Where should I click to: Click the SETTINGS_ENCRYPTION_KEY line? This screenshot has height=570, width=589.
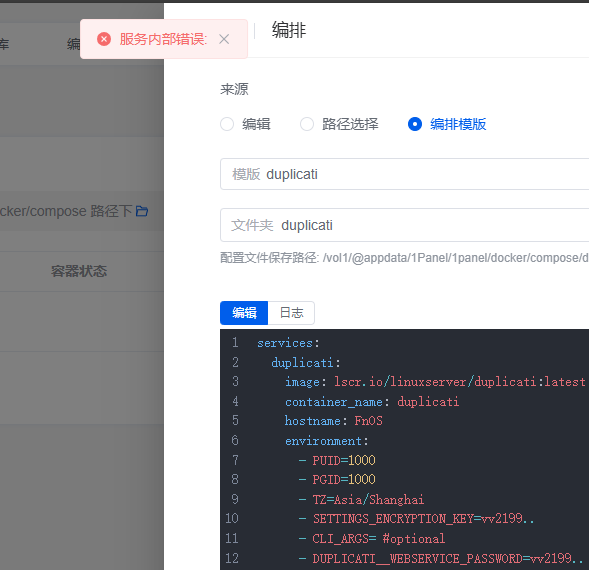[417, 519]
